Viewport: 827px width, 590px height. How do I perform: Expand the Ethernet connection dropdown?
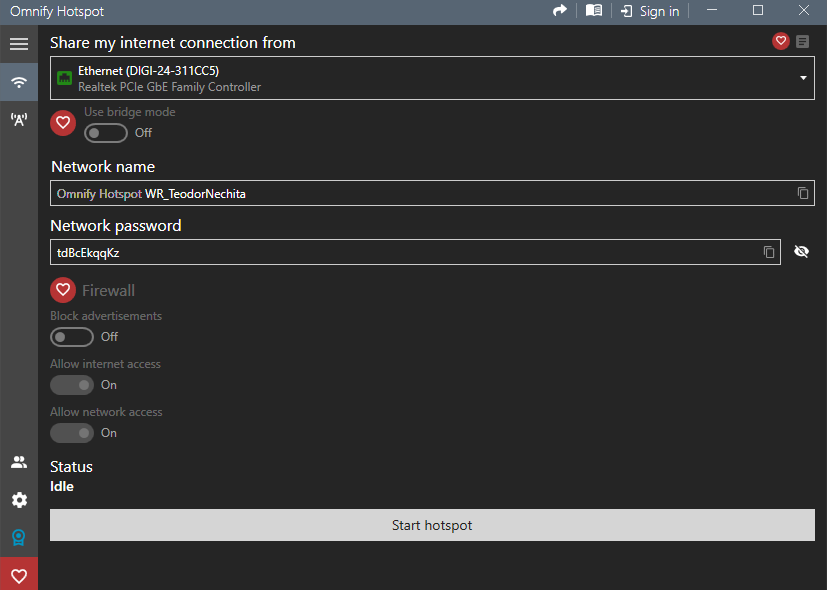[x=432, y=78]
